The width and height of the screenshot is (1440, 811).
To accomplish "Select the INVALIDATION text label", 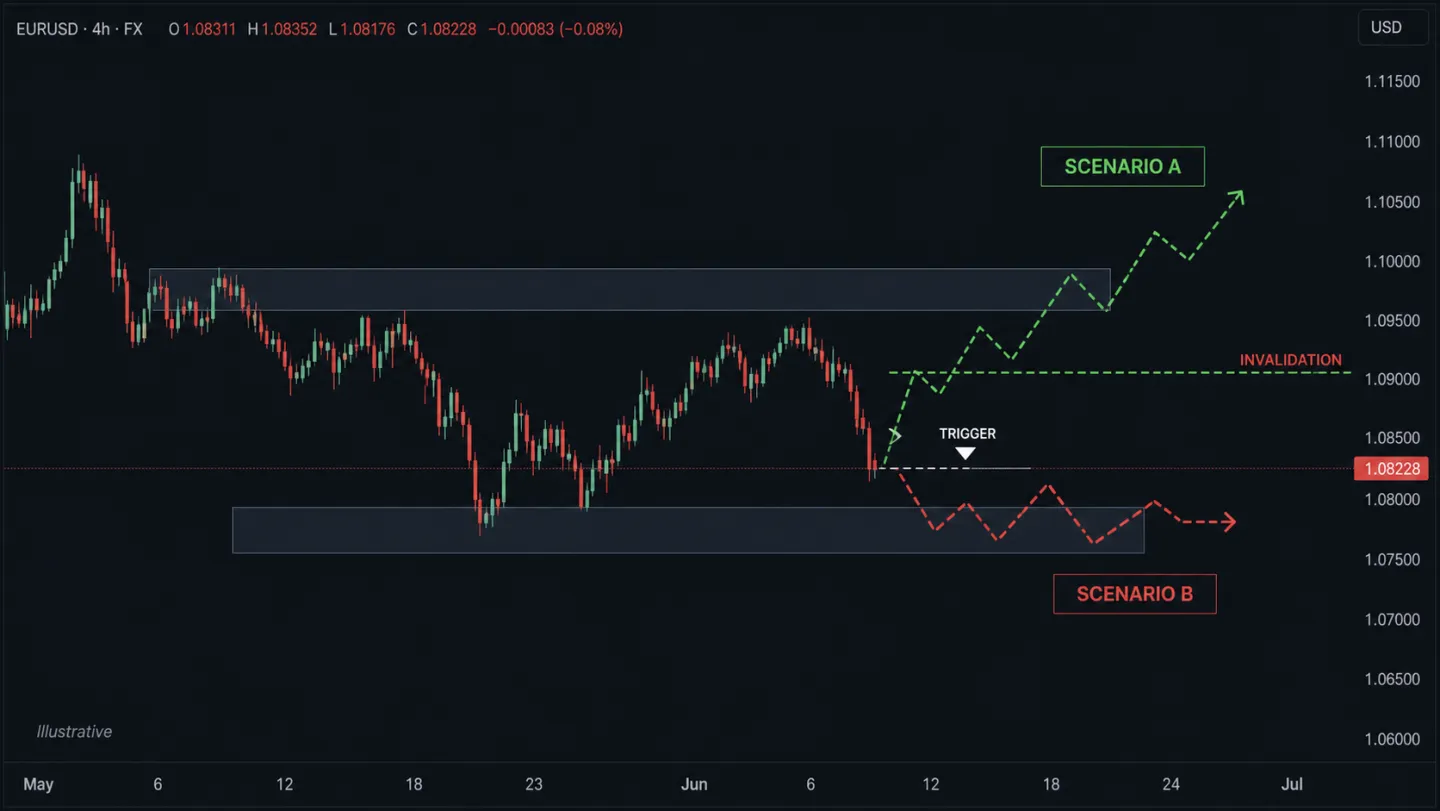I will 1291,360.
